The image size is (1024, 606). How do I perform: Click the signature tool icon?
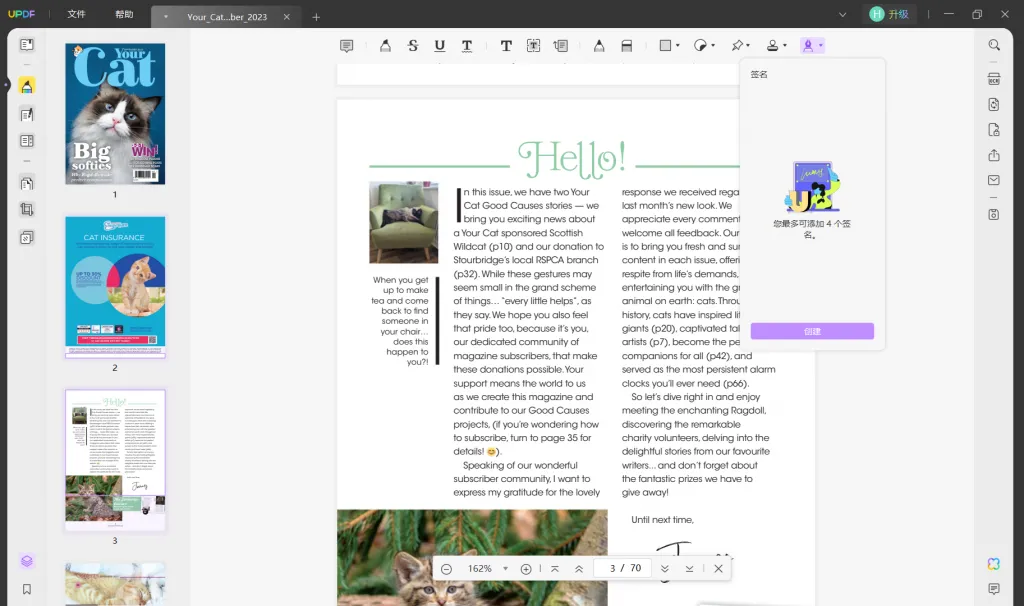point(808,46)
